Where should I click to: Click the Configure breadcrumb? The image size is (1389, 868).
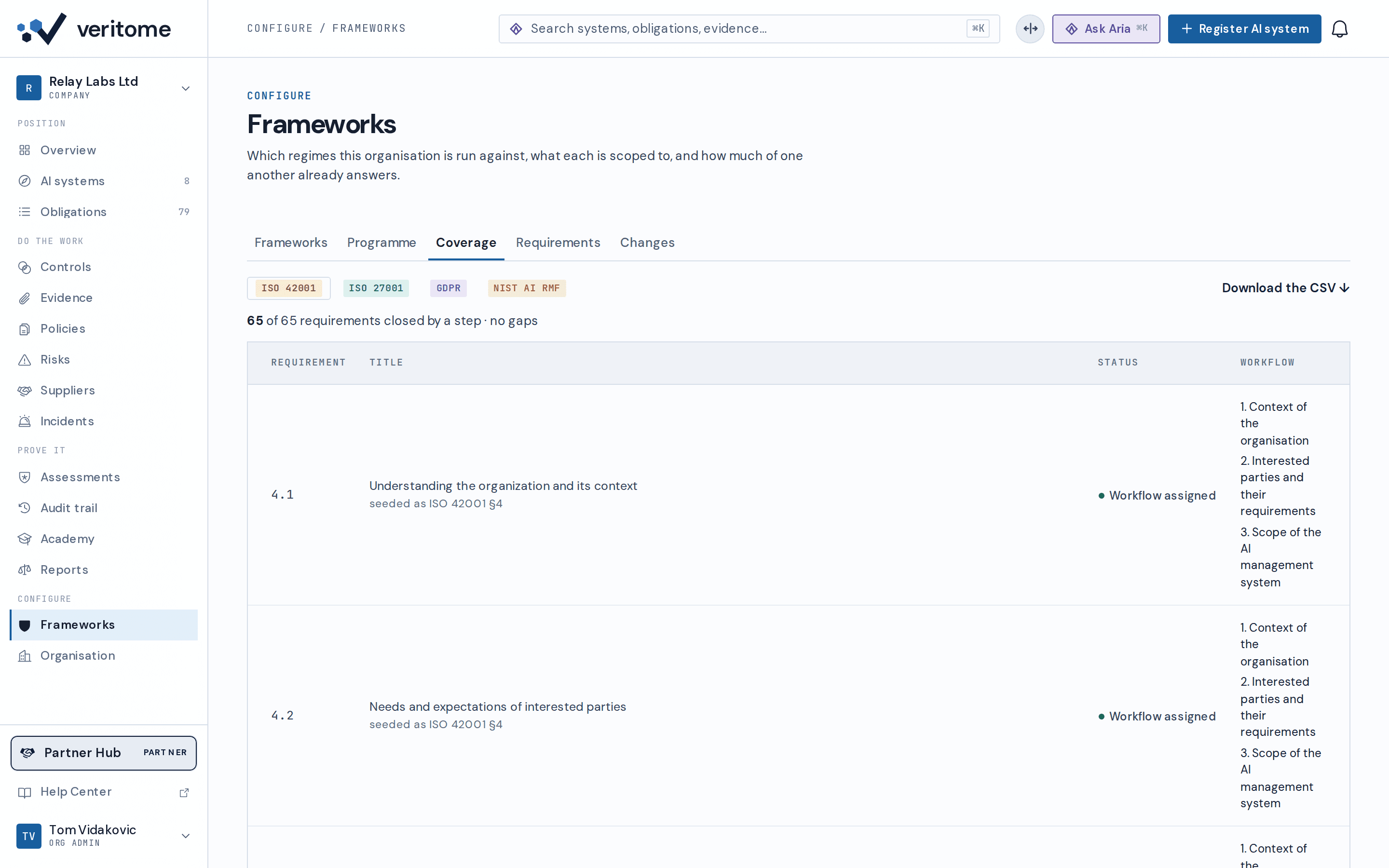pos(280,29)
